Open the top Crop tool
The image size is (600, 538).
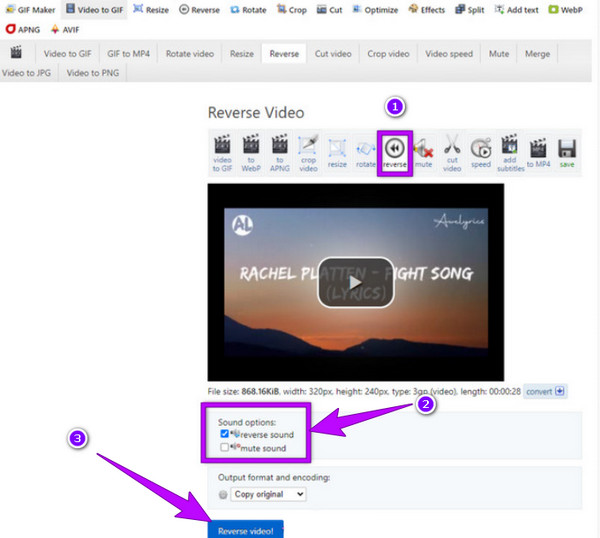coord(292,10)
